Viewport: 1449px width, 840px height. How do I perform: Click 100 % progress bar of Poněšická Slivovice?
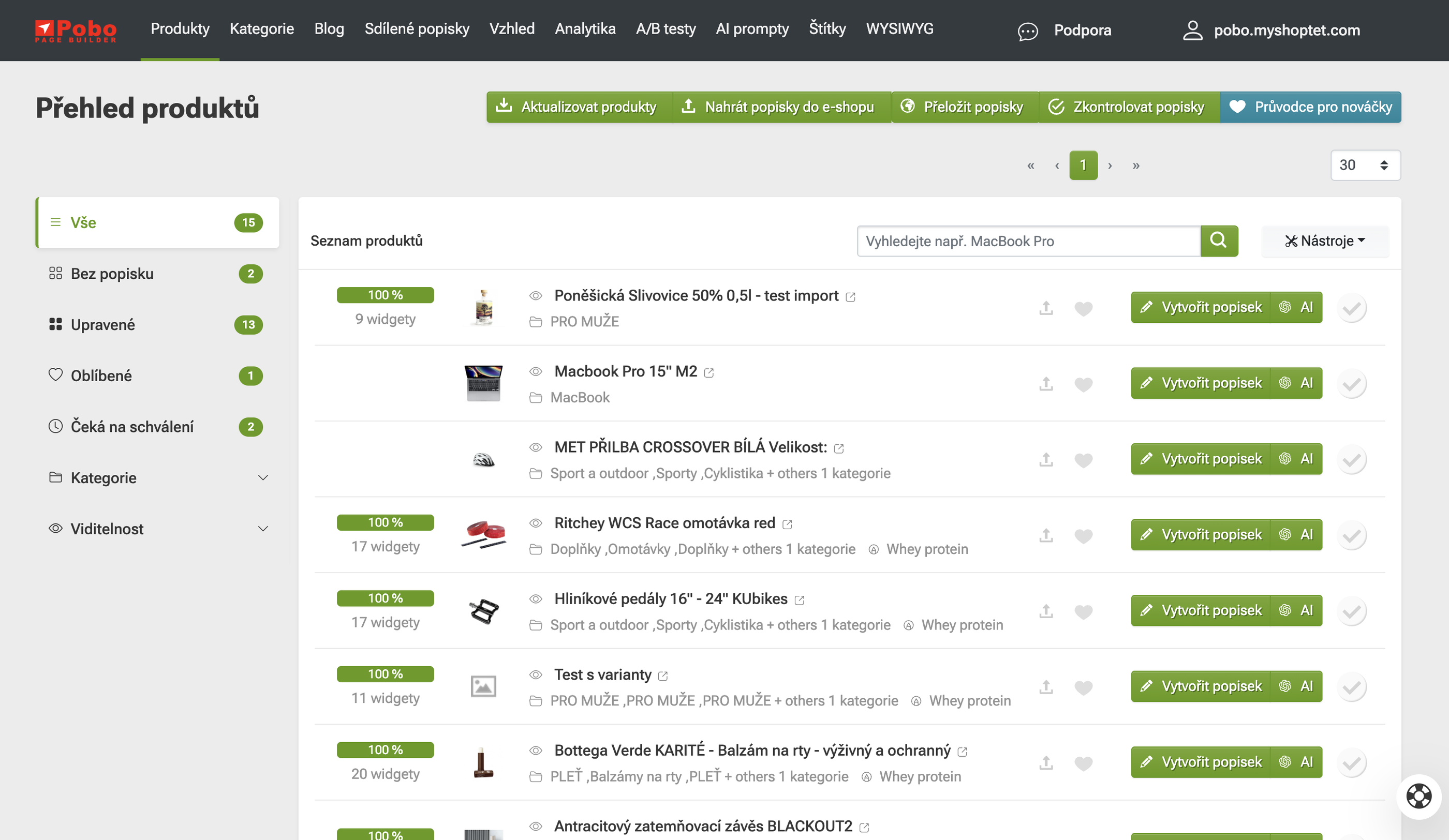click(x=385, y=295)
